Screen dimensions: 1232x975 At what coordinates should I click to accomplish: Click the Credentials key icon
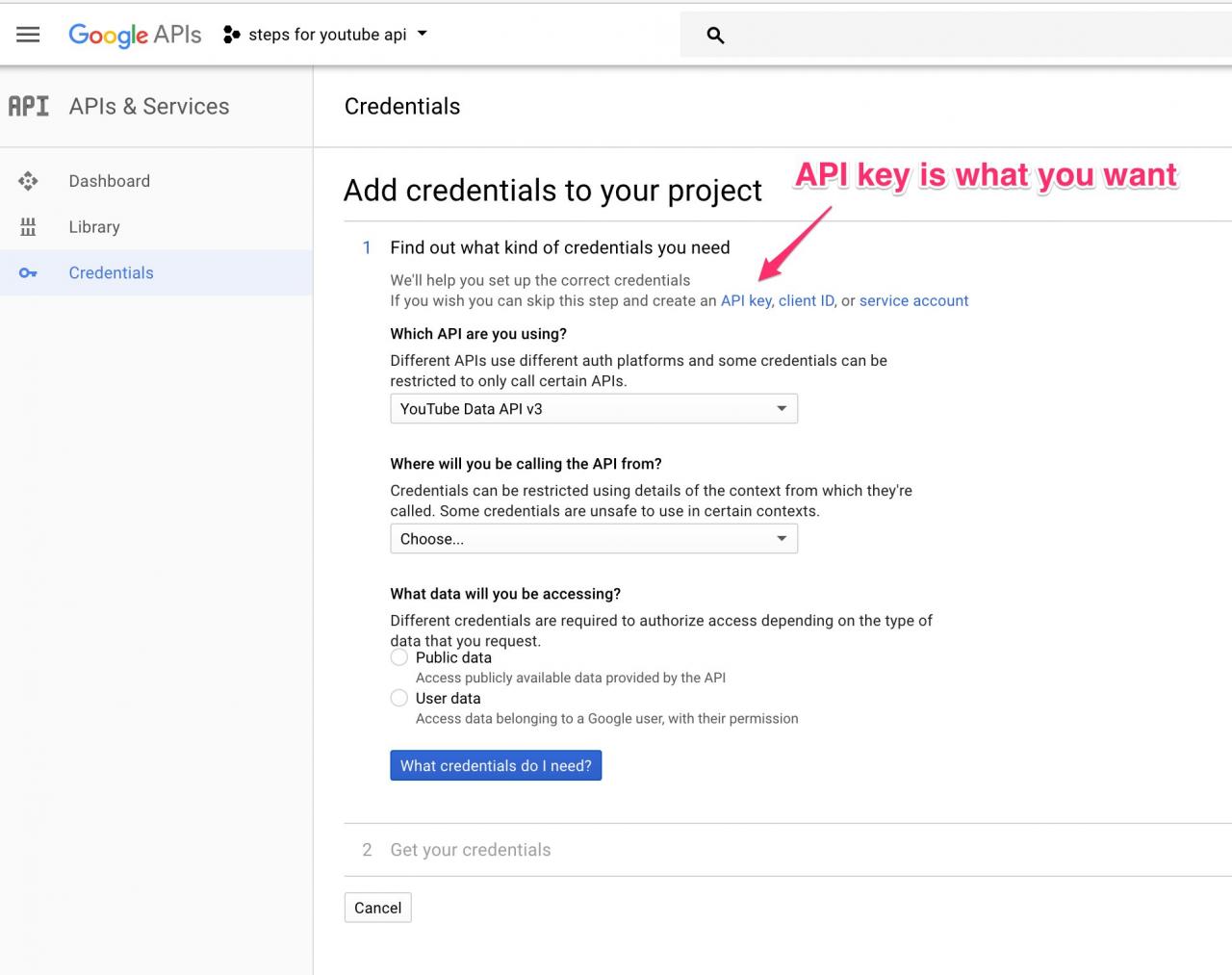point(28,273)
